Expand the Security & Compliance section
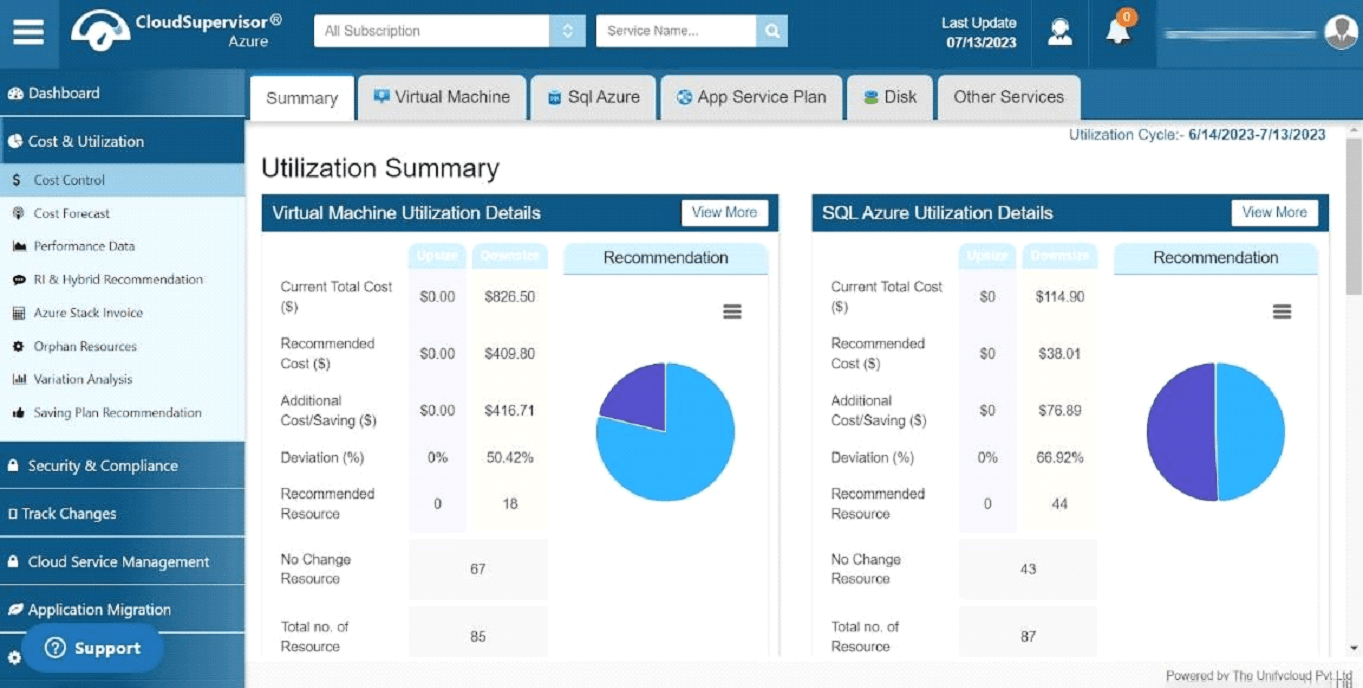The width and height of the screenshot is (1363, 688). 122,466
